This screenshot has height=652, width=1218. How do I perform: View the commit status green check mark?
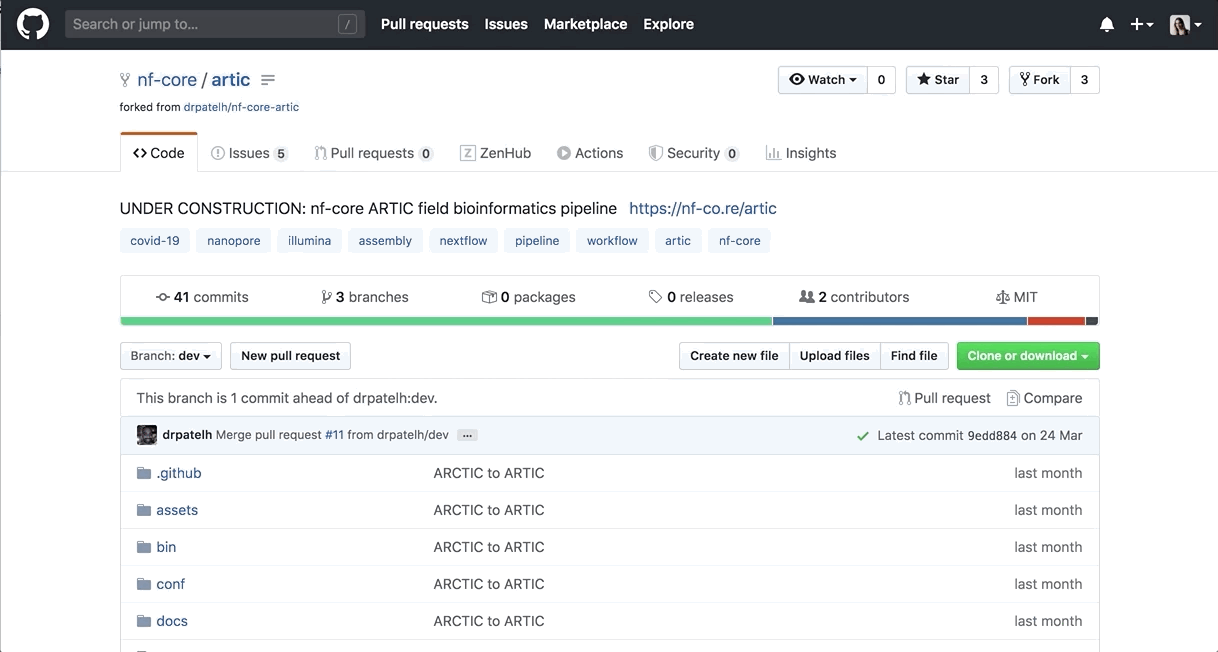863,436
